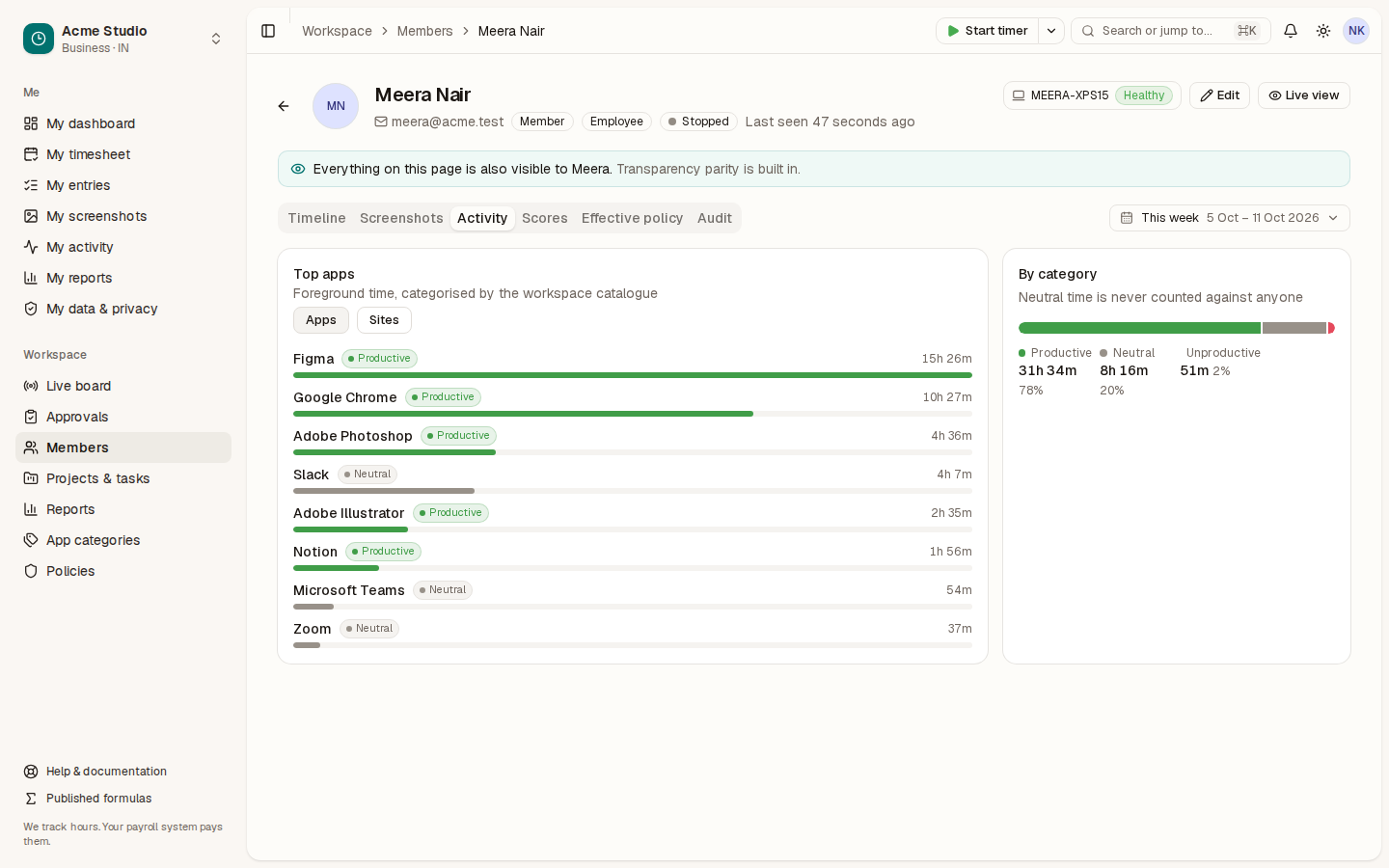The image size is (1389, 868).
Task: Click the Edit member button
Action: coord(1219,95)
